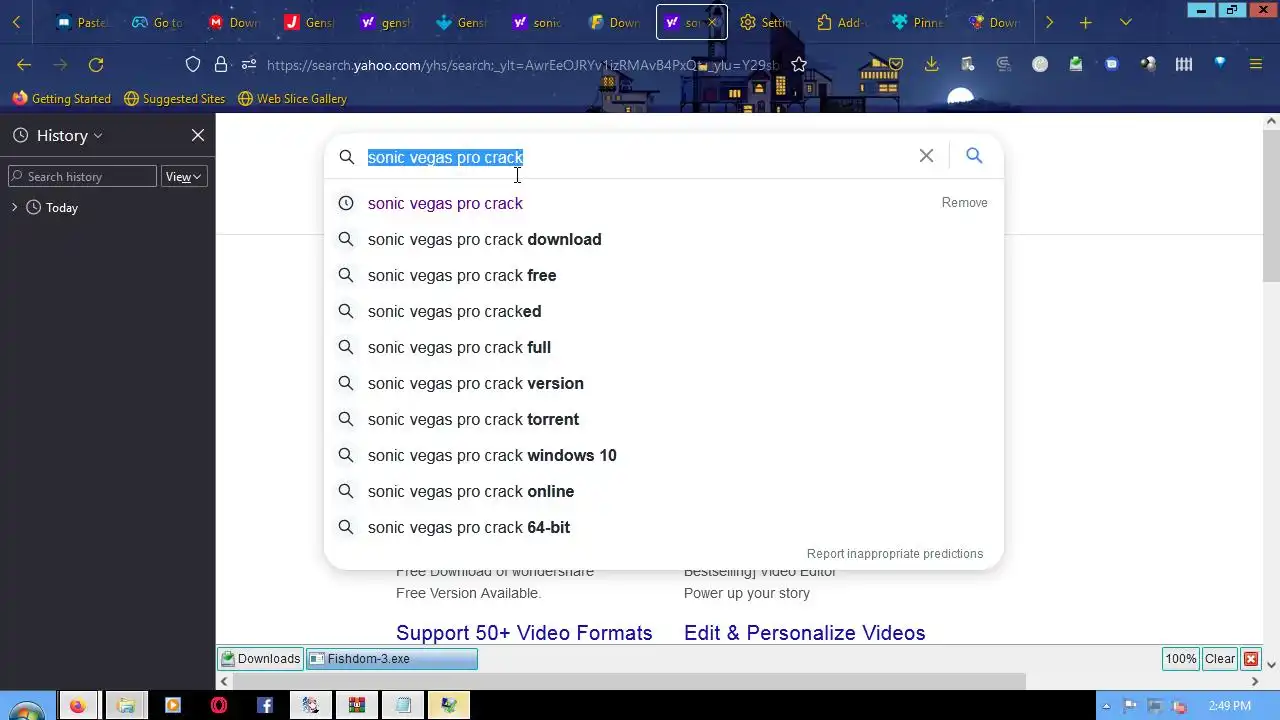The height and width of the screenshot is (720, 1280).
Task: Open Edit & Personalize Videos link
Action: (804, 632)
